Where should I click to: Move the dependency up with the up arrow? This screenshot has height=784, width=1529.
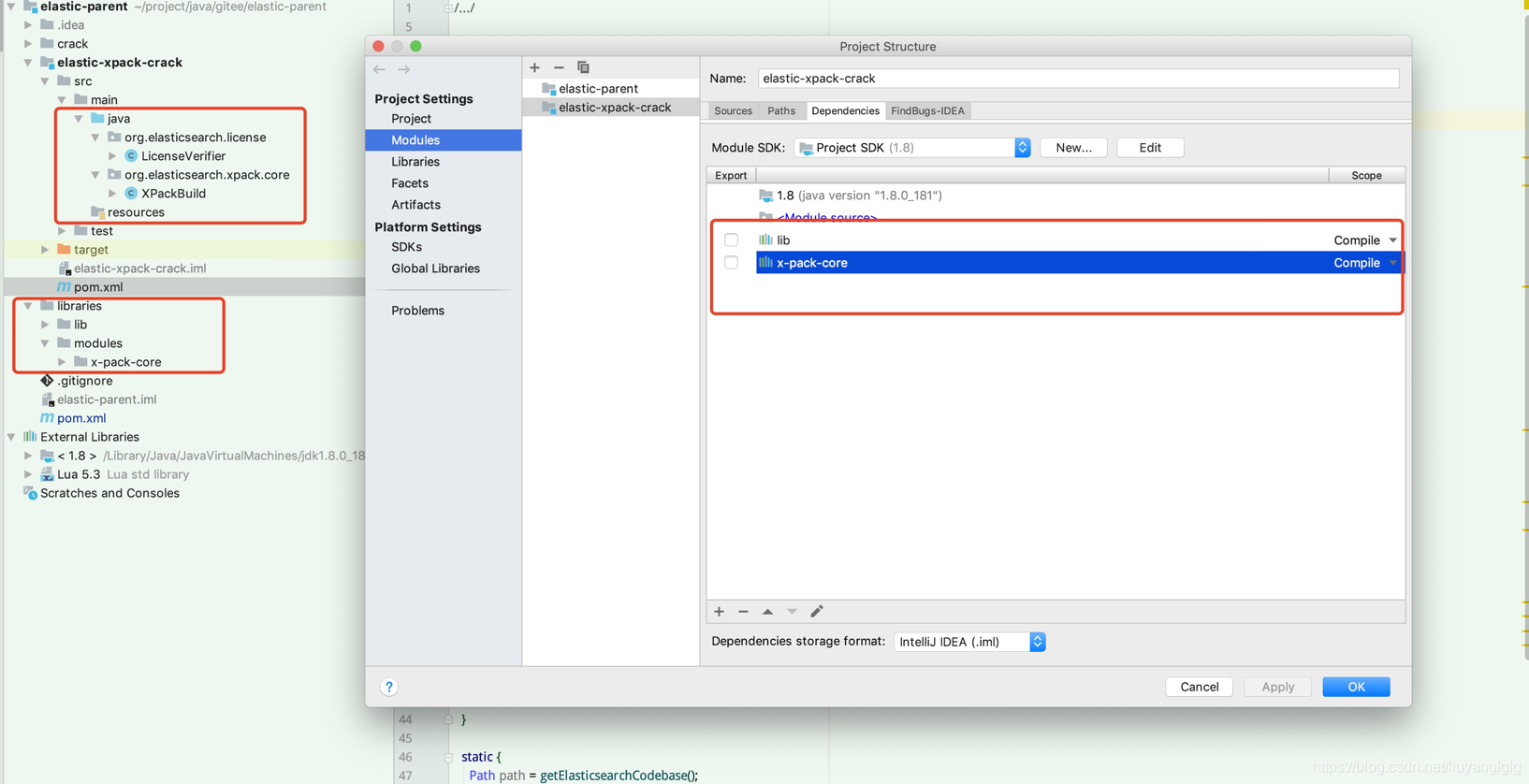[767, 612]
